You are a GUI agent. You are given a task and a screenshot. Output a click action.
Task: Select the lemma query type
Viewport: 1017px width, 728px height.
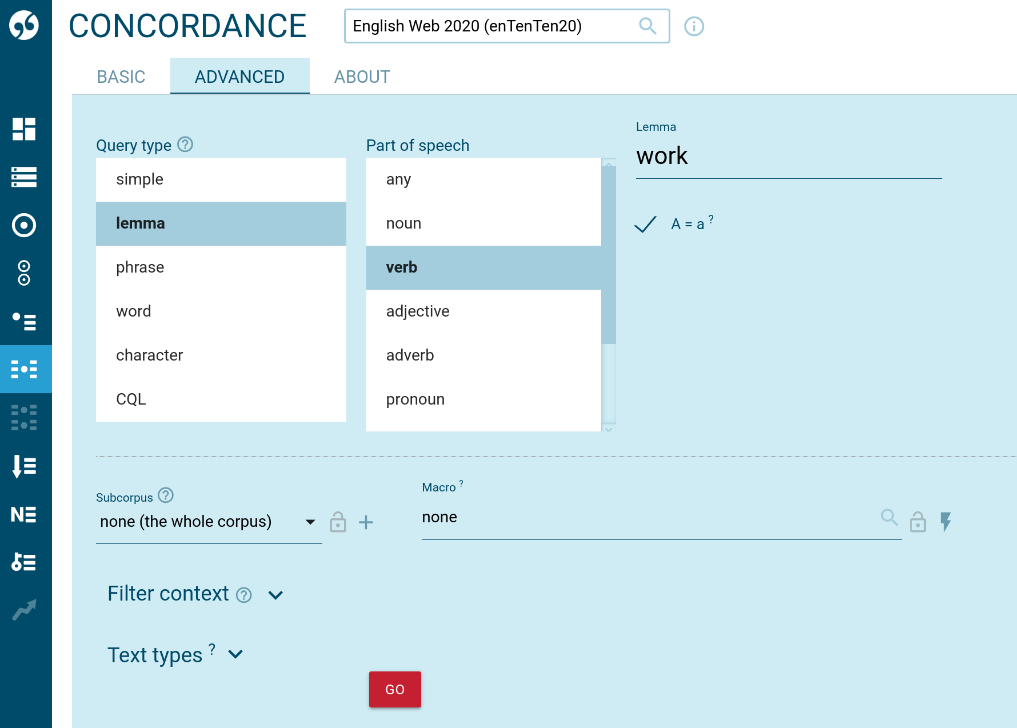[220, 223]
